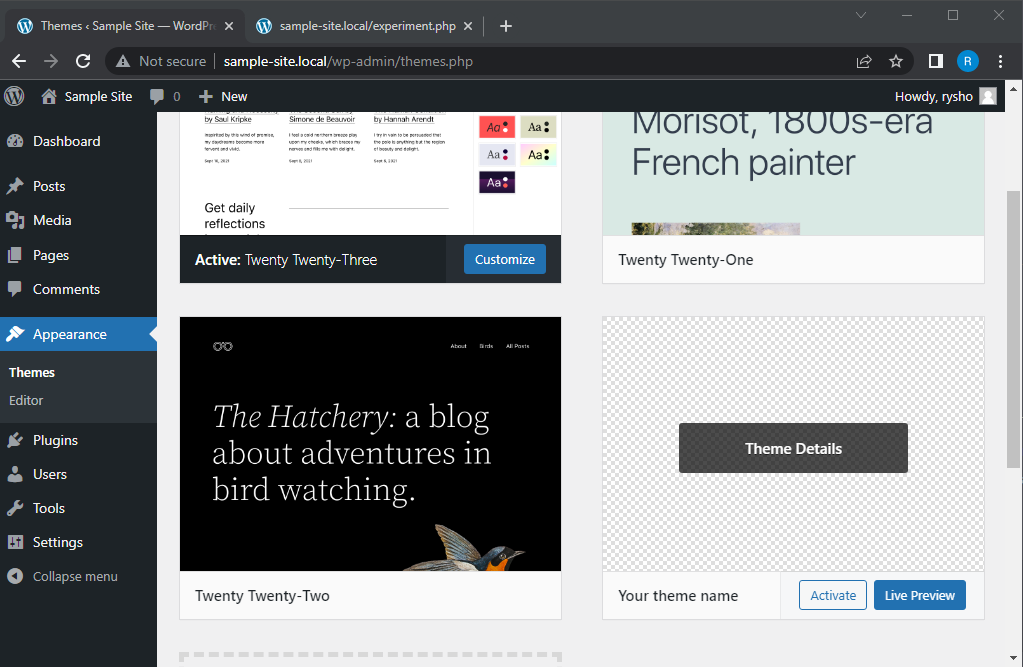The image size is (1023, 667).
Task: Open the Appearance menu item
Action: pyautogui.click(x=78, y=334)
